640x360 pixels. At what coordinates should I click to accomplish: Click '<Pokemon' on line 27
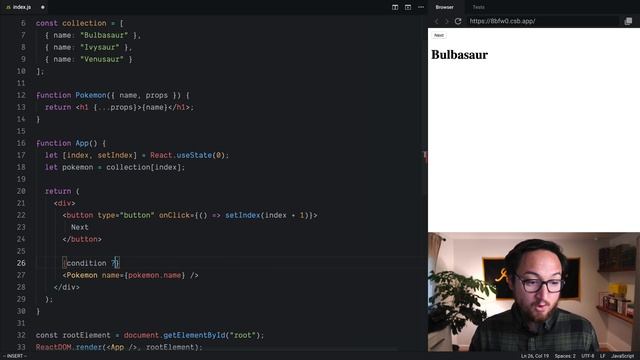click(80, 276)
